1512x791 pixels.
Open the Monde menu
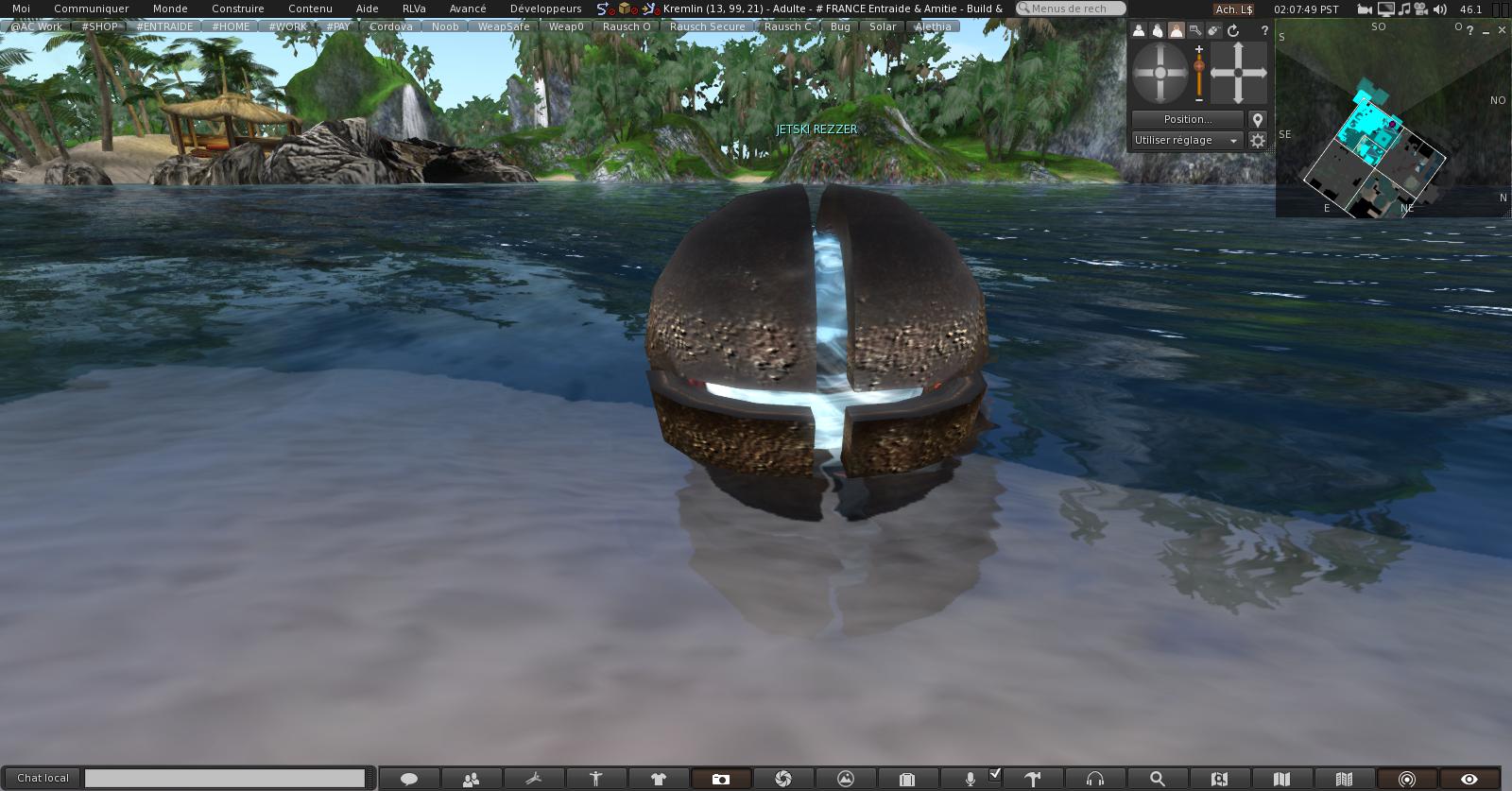tap(170, 9)
